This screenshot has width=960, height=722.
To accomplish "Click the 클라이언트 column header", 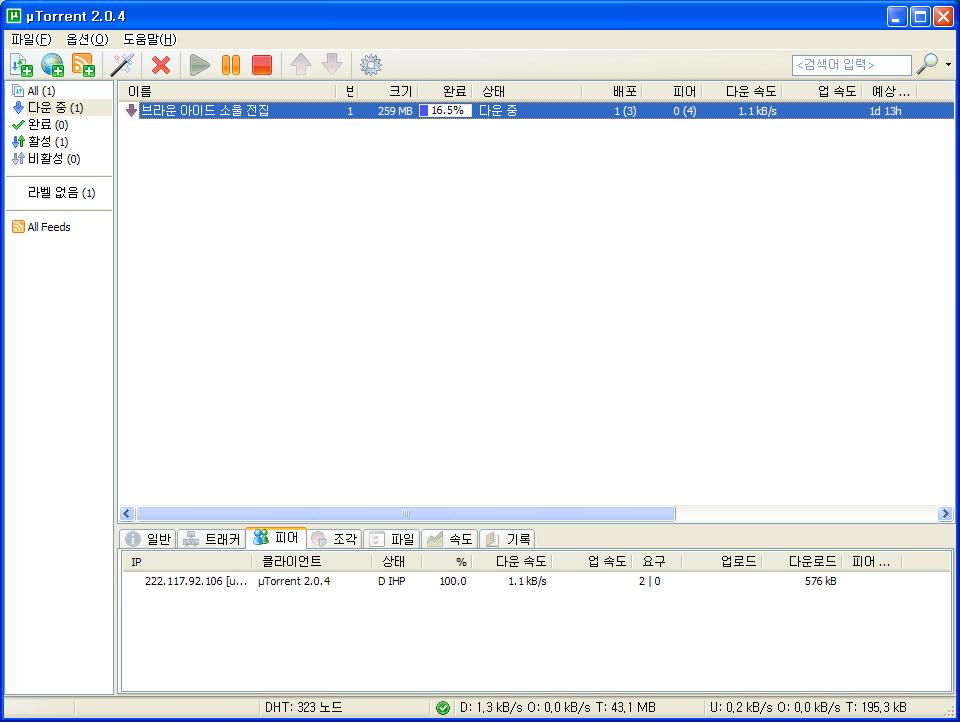I will (311, 562).
